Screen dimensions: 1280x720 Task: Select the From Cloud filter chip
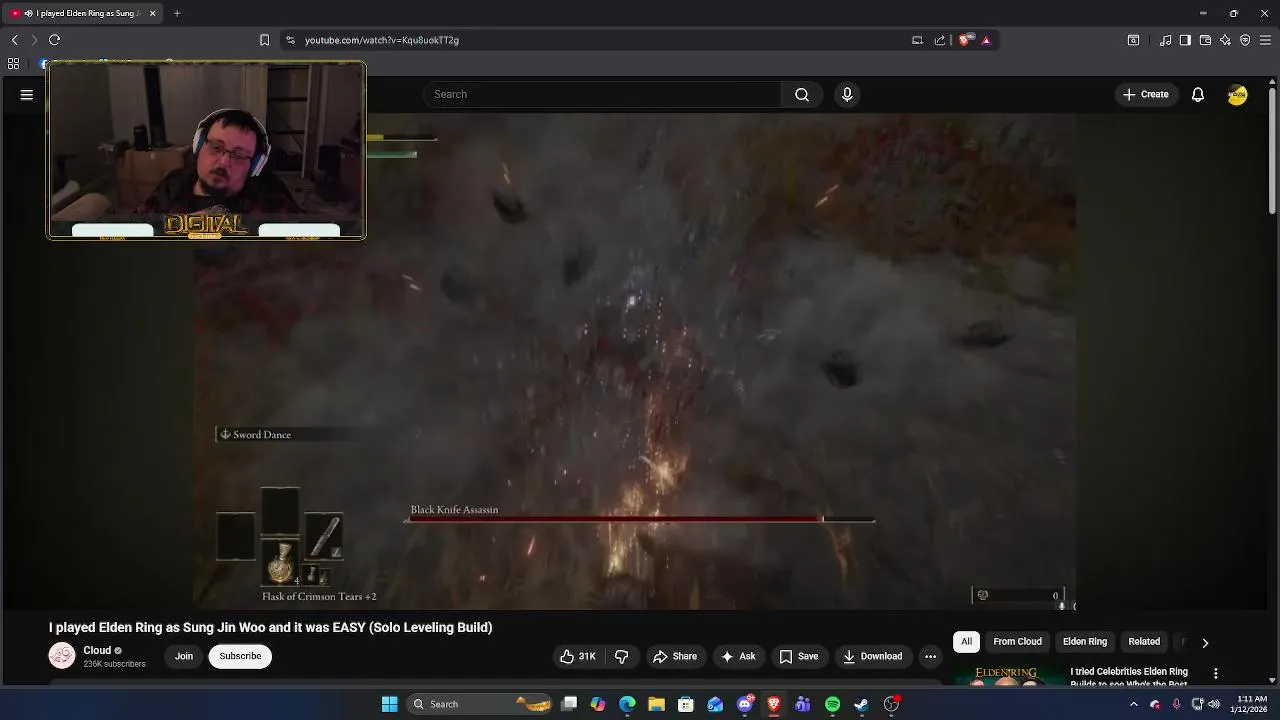1017,641
